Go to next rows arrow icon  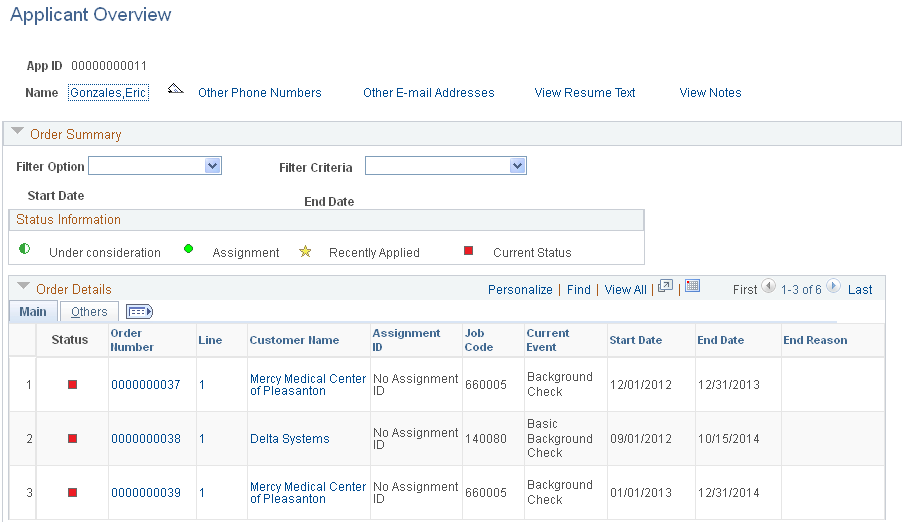[x=834, y=286]
